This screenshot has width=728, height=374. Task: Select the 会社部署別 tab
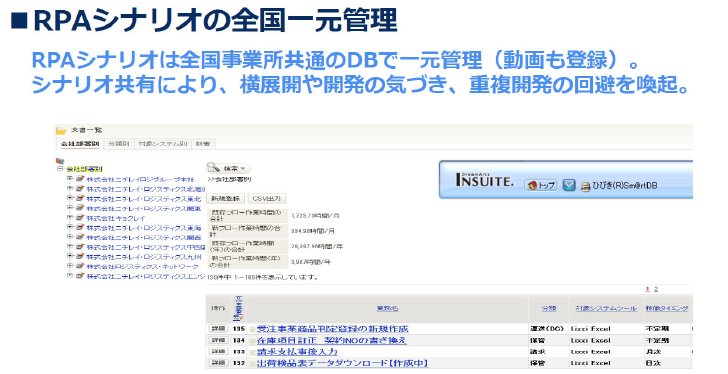pos(80,144)
